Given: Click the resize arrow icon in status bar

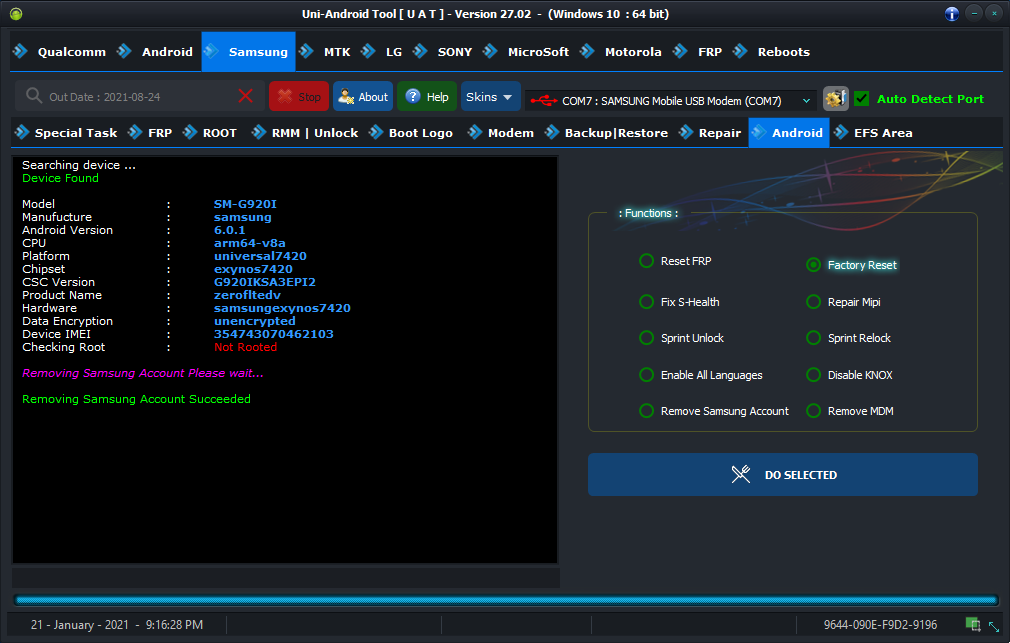Looking at the screenshot, I should pyautogui.click(x=994, y=626).
